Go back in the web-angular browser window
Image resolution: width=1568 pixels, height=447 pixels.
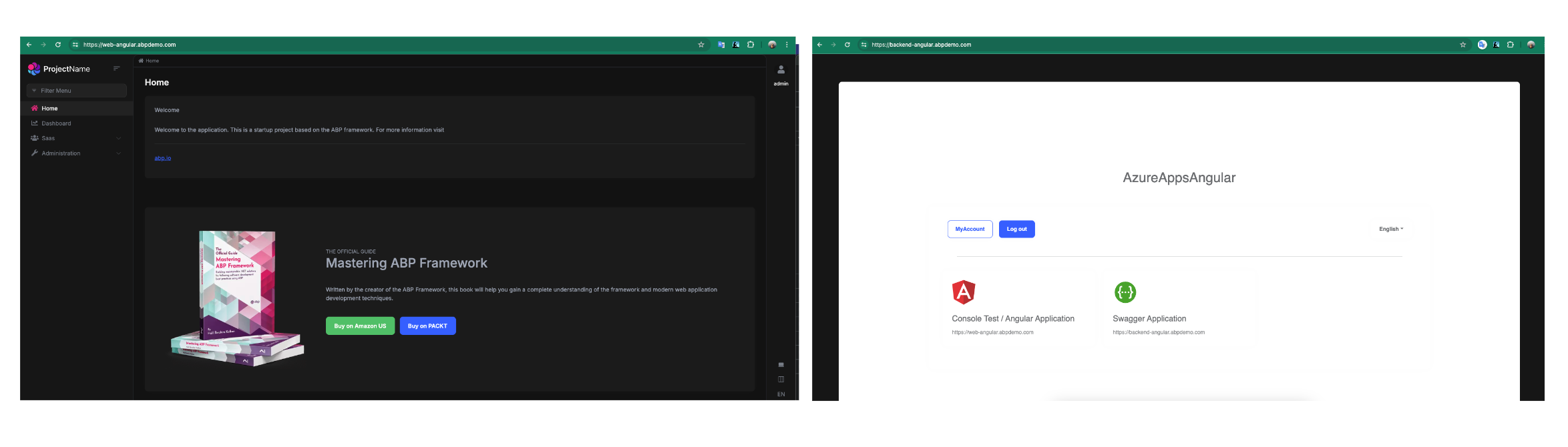(29, 45)
